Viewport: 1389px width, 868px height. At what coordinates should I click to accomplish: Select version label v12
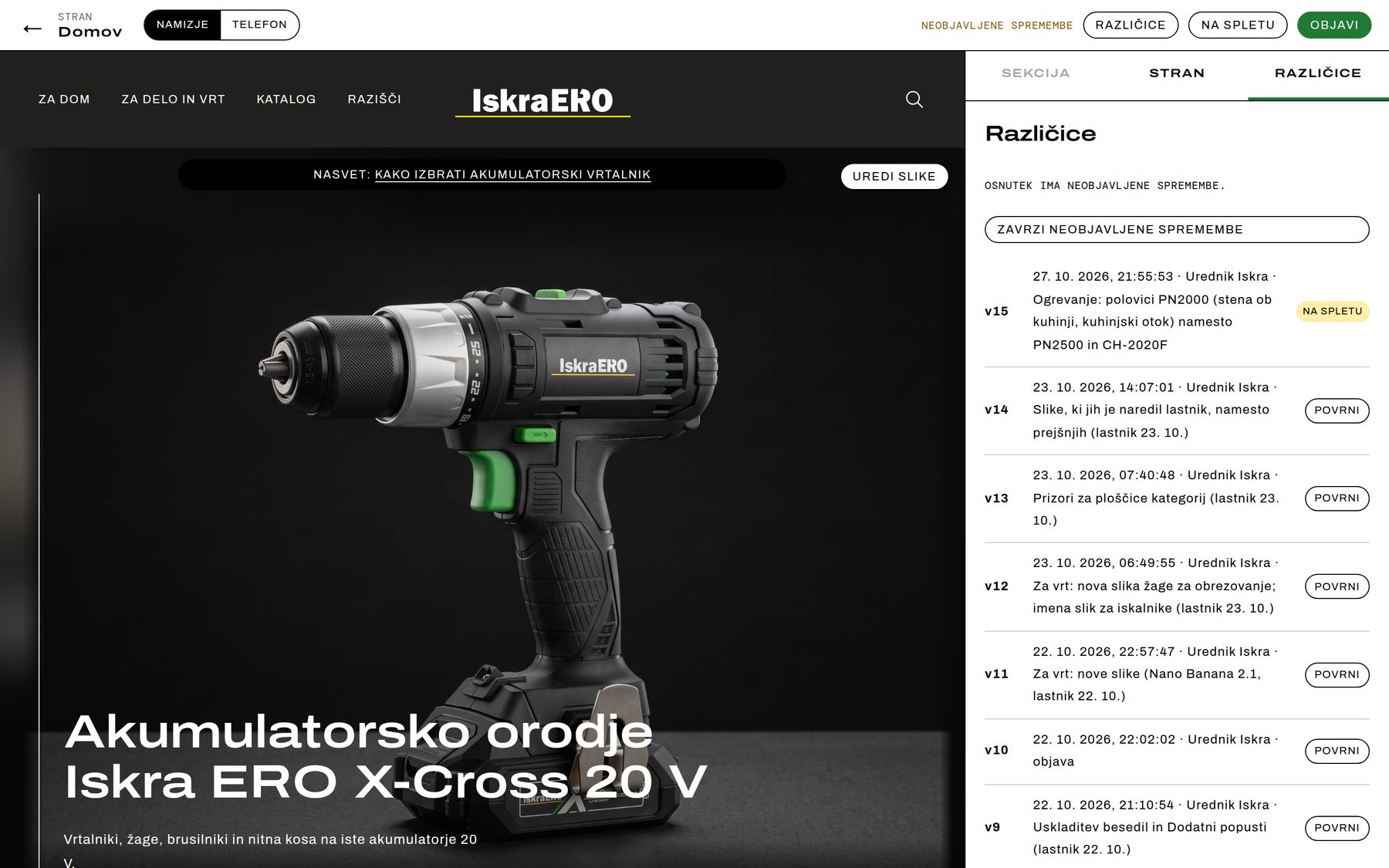[x=996, y=586]
